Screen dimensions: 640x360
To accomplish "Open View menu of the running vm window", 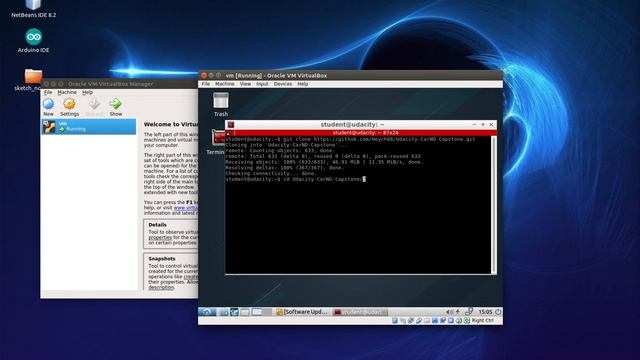I will (x=245, y=84).
